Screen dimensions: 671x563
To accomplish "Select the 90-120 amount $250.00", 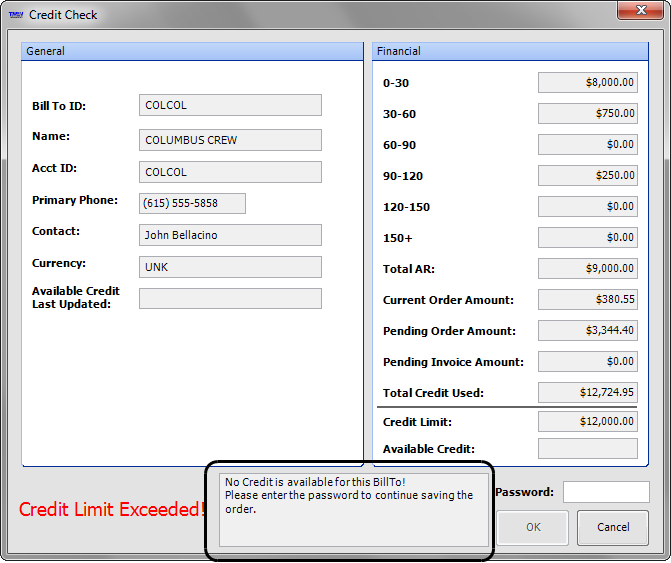I will 588,175.
